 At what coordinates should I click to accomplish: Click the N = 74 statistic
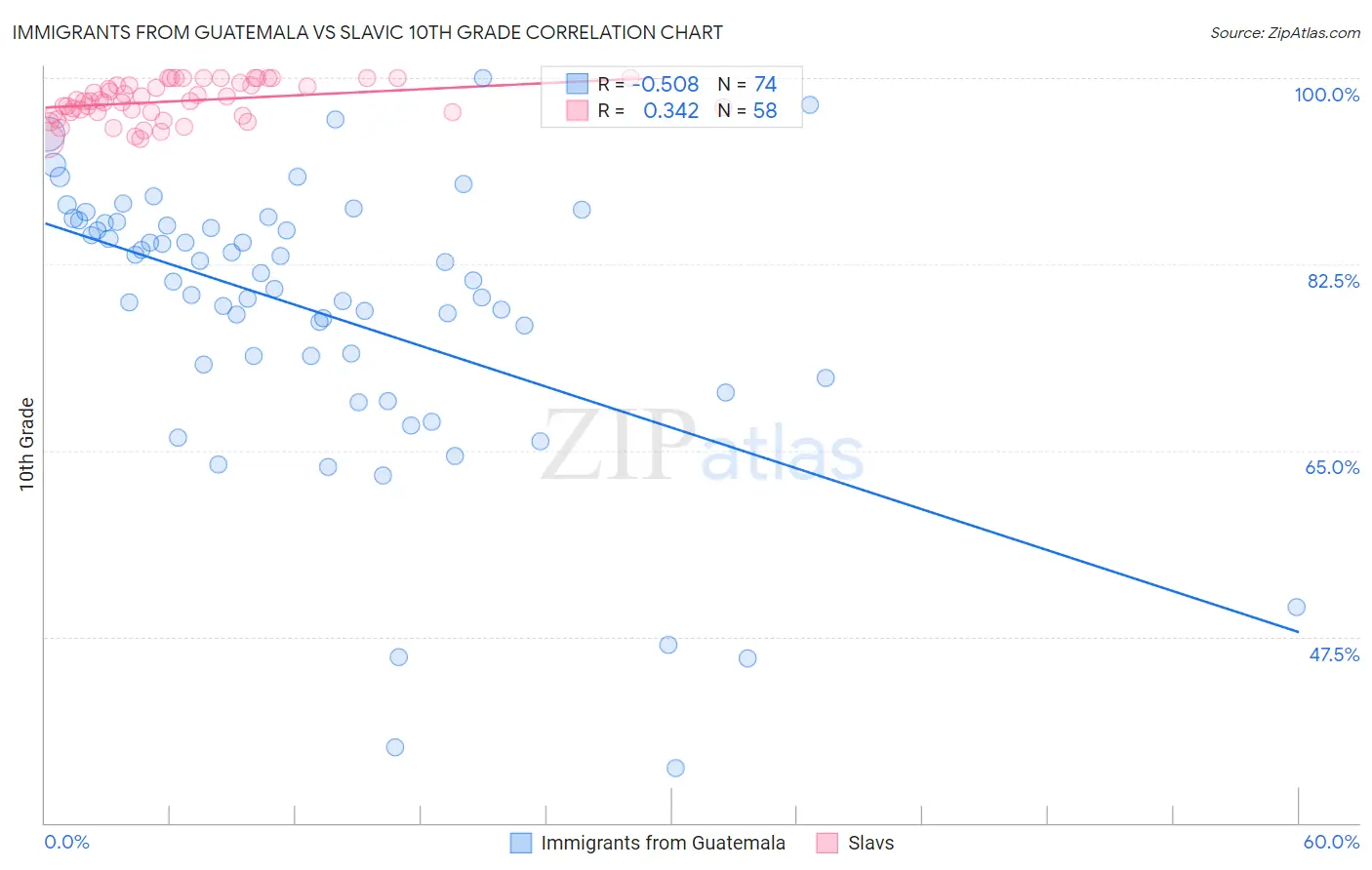[747, 84]
